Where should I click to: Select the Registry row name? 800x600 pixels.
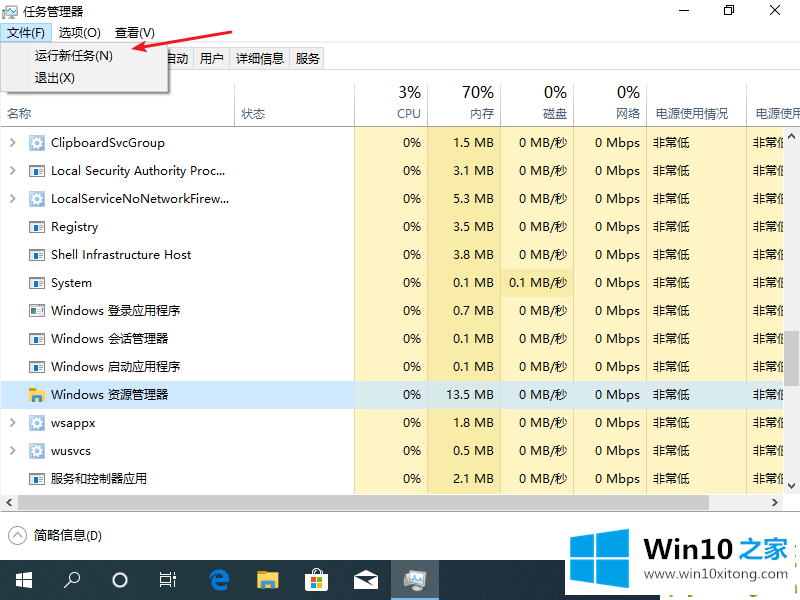[74, 227]
